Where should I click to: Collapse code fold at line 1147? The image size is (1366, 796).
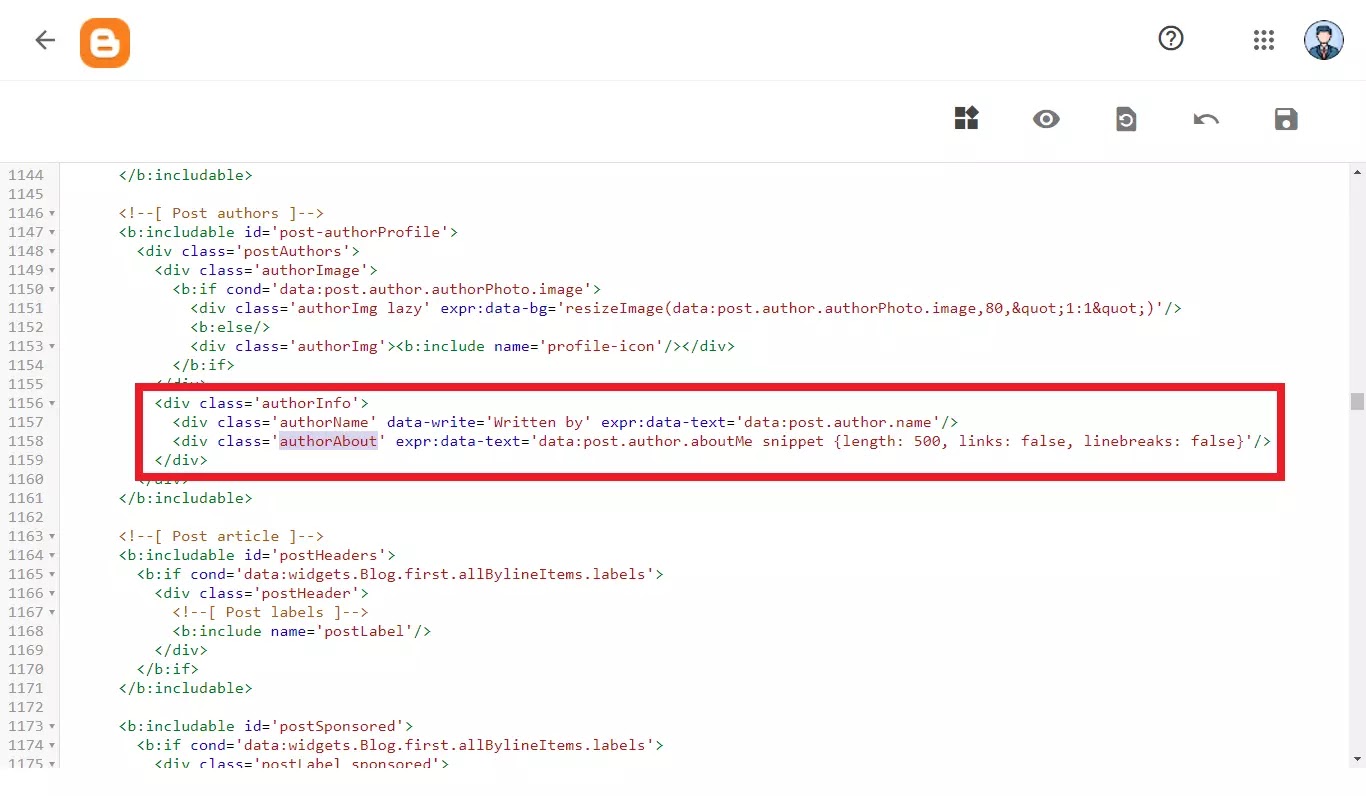point(52,232)
